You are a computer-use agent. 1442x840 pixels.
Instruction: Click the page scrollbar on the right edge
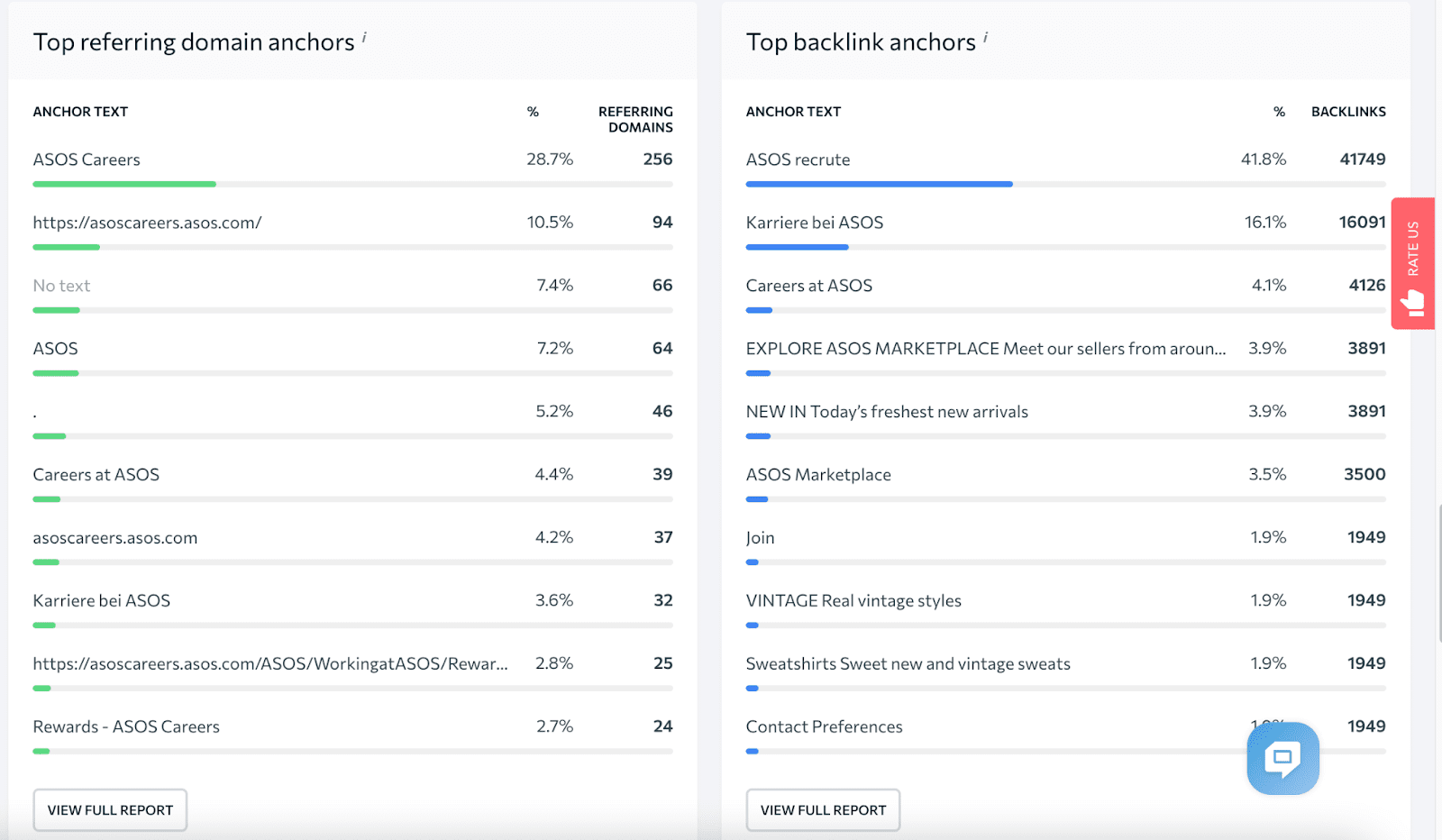(1438, 572)
